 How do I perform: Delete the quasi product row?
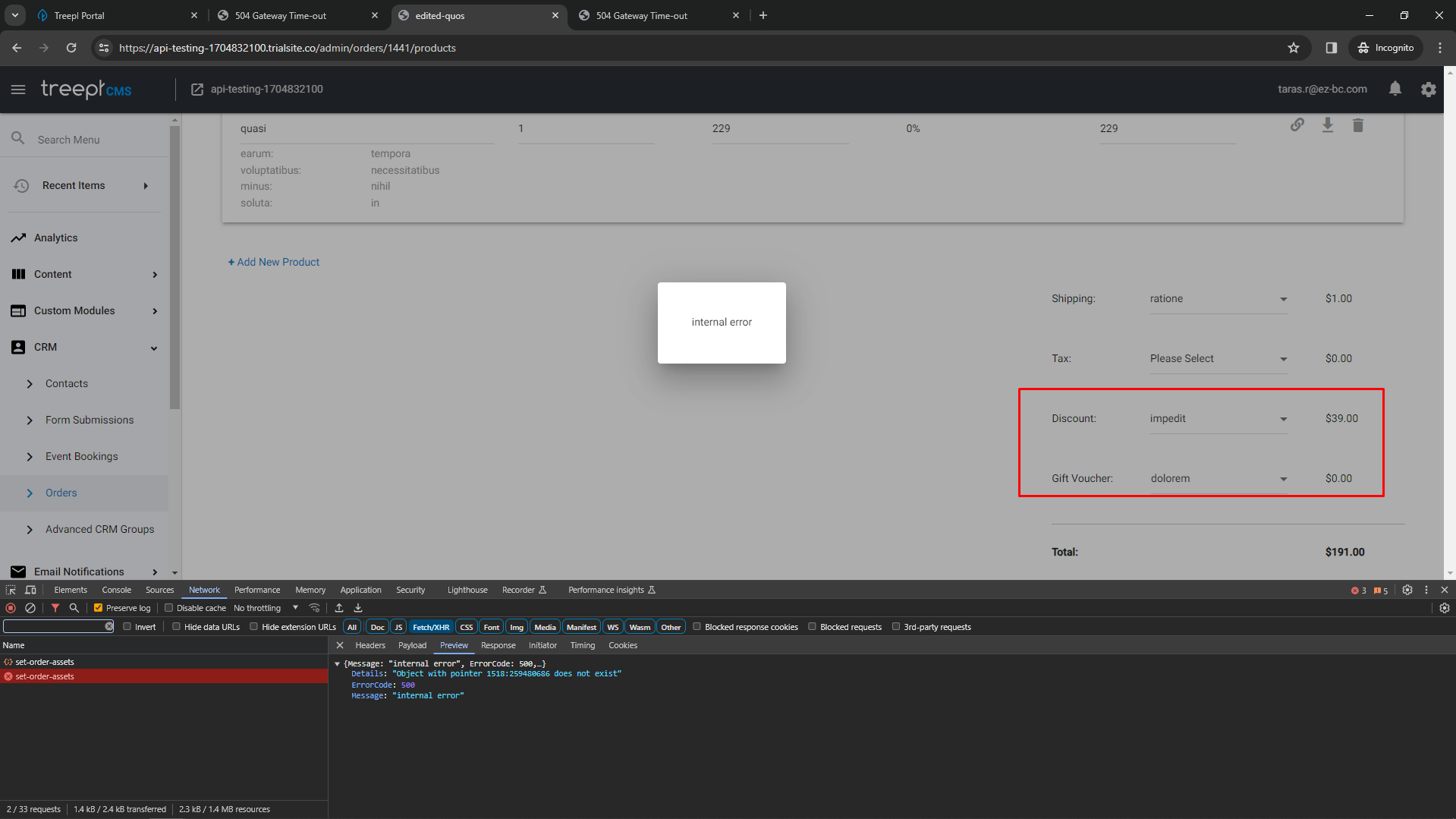pos(1358,125)
